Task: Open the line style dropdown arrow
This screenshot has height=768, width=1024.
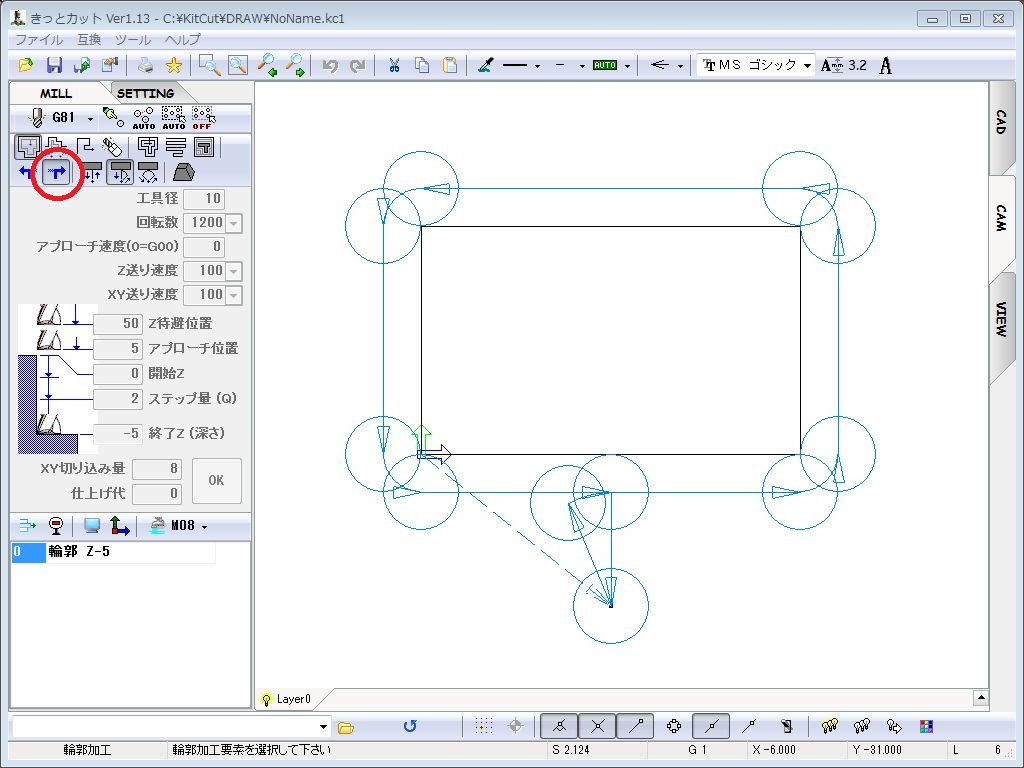Action: (537, 66)
